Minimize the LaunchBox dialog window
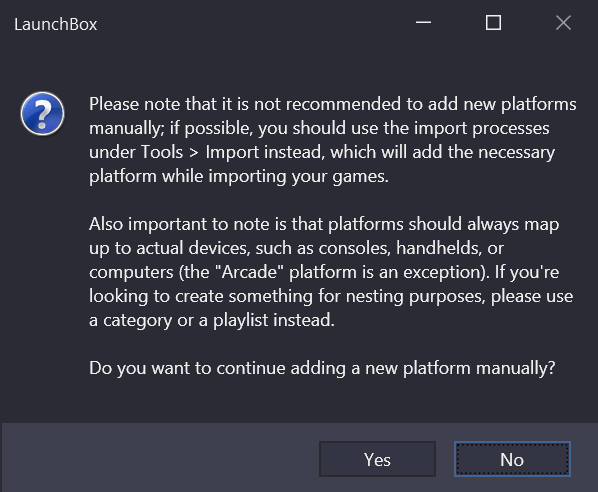598x492 pixels. coord(423,23)
